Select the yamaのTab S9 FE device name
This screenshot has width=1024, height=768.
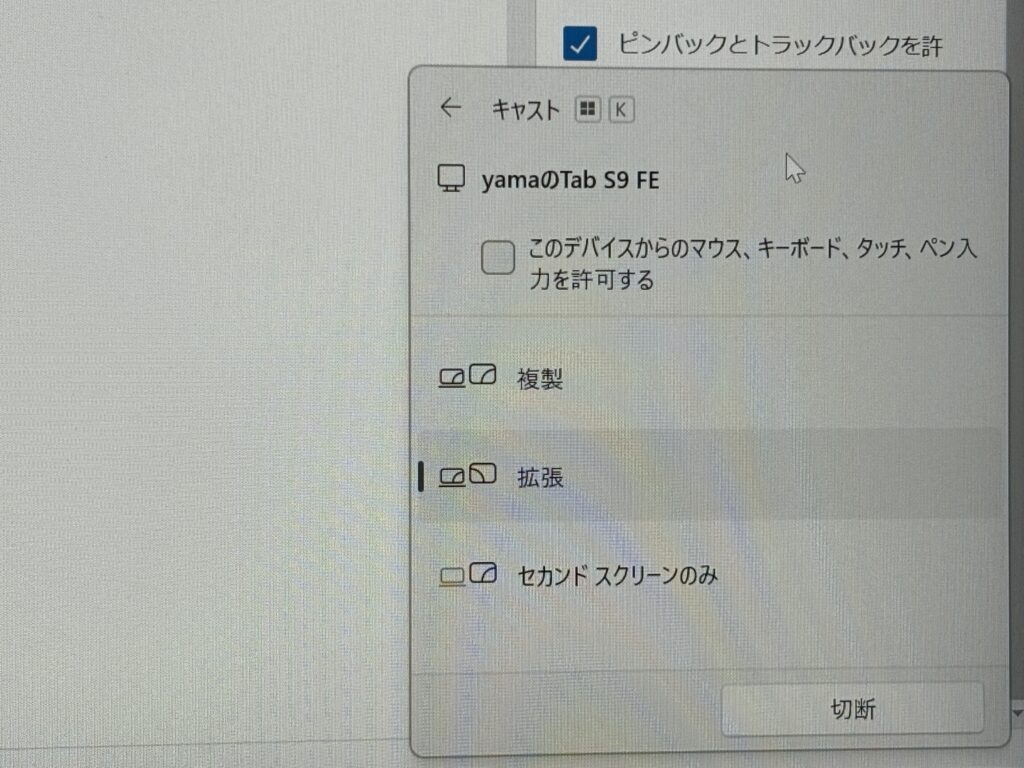(x=570, y=180)
